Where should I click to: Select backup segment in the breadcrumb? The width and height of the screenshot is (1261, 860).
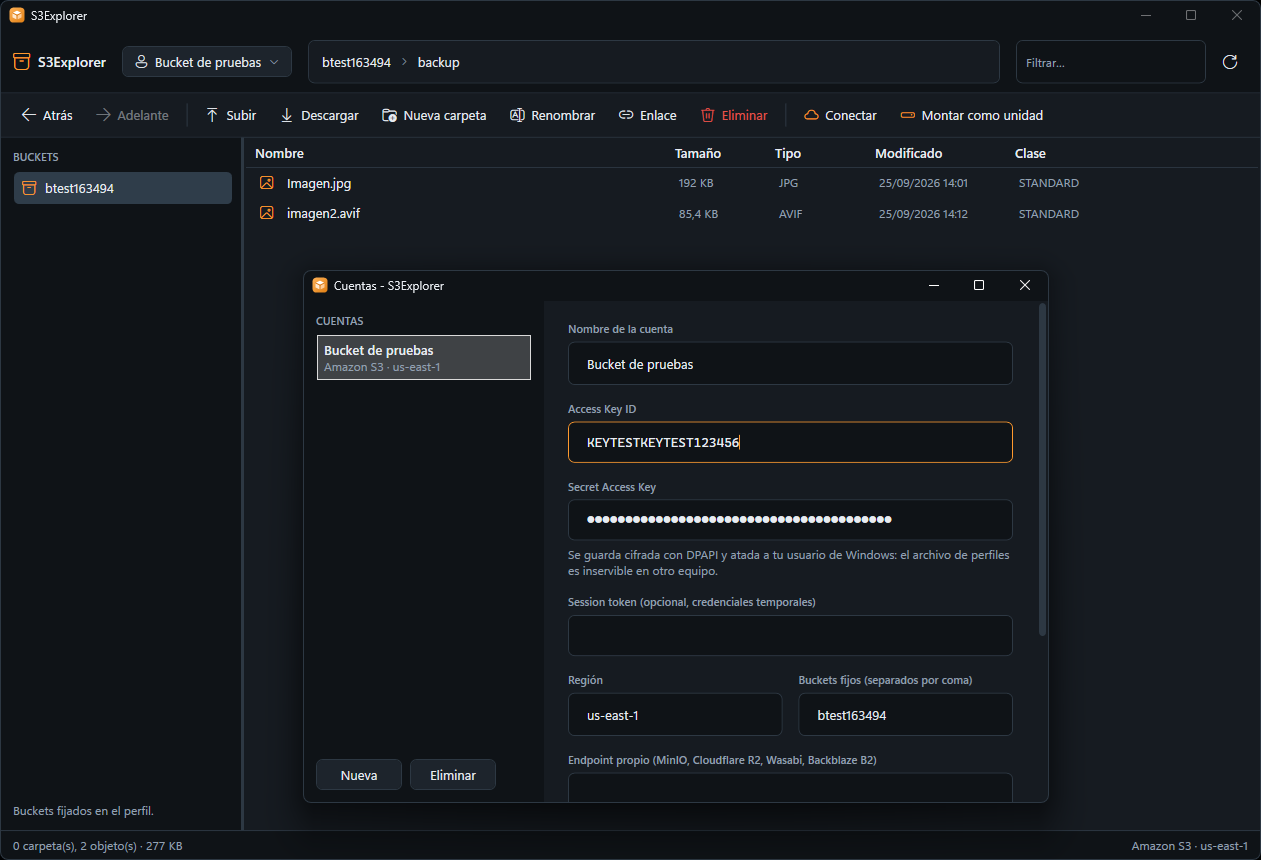pyautogui.click(x=438, y=62)
